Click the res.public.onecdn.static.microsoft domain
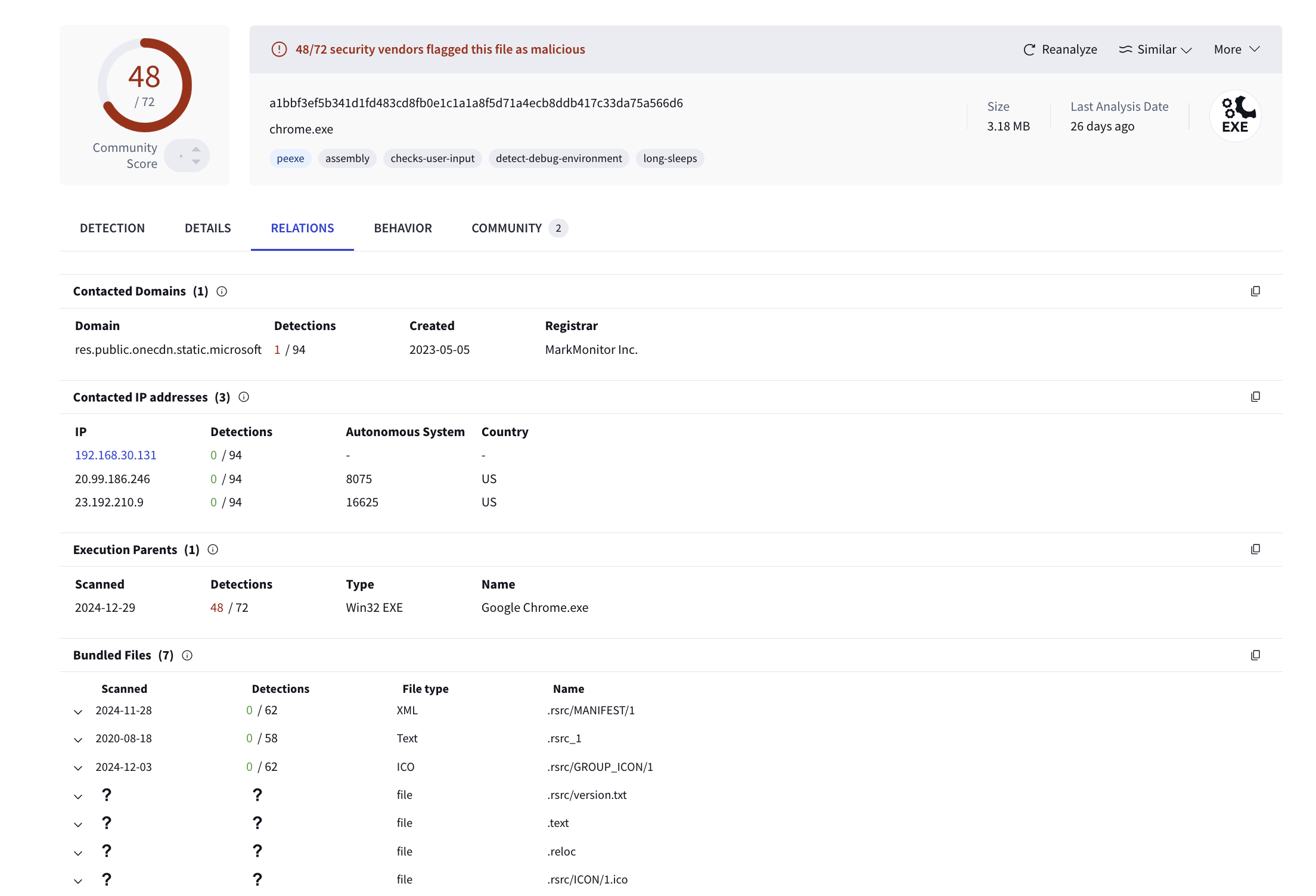This screenshot has width=1316, height=896. point(168,350)
